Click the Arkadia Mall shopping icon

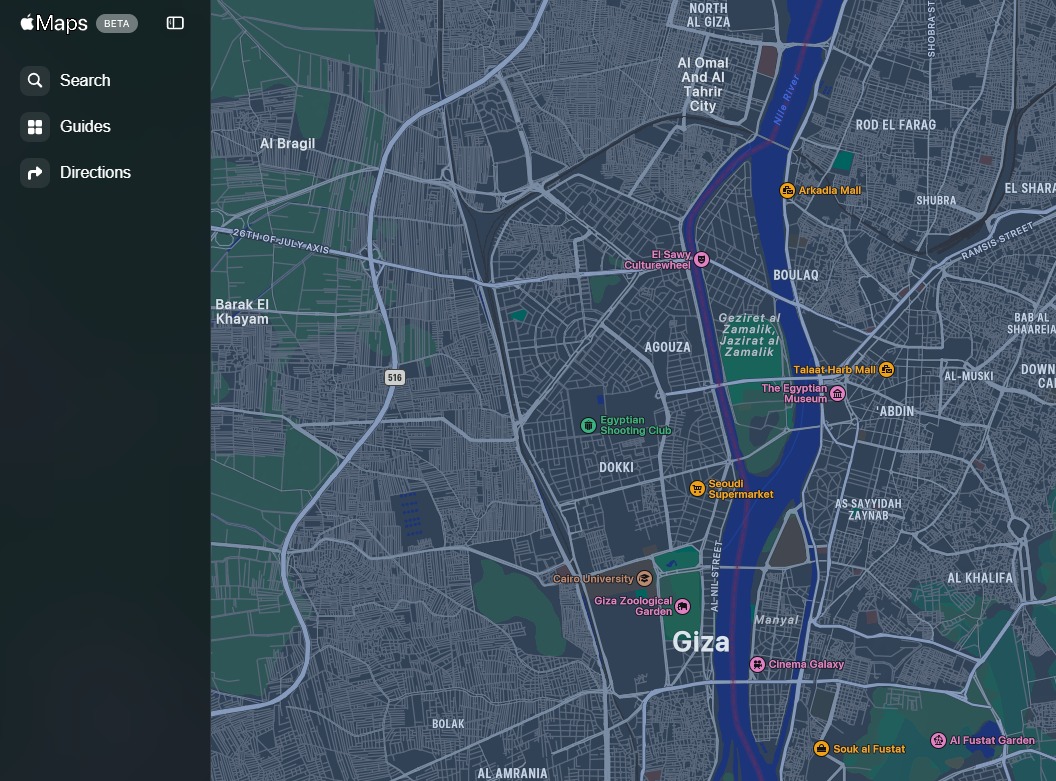(788, 190)
